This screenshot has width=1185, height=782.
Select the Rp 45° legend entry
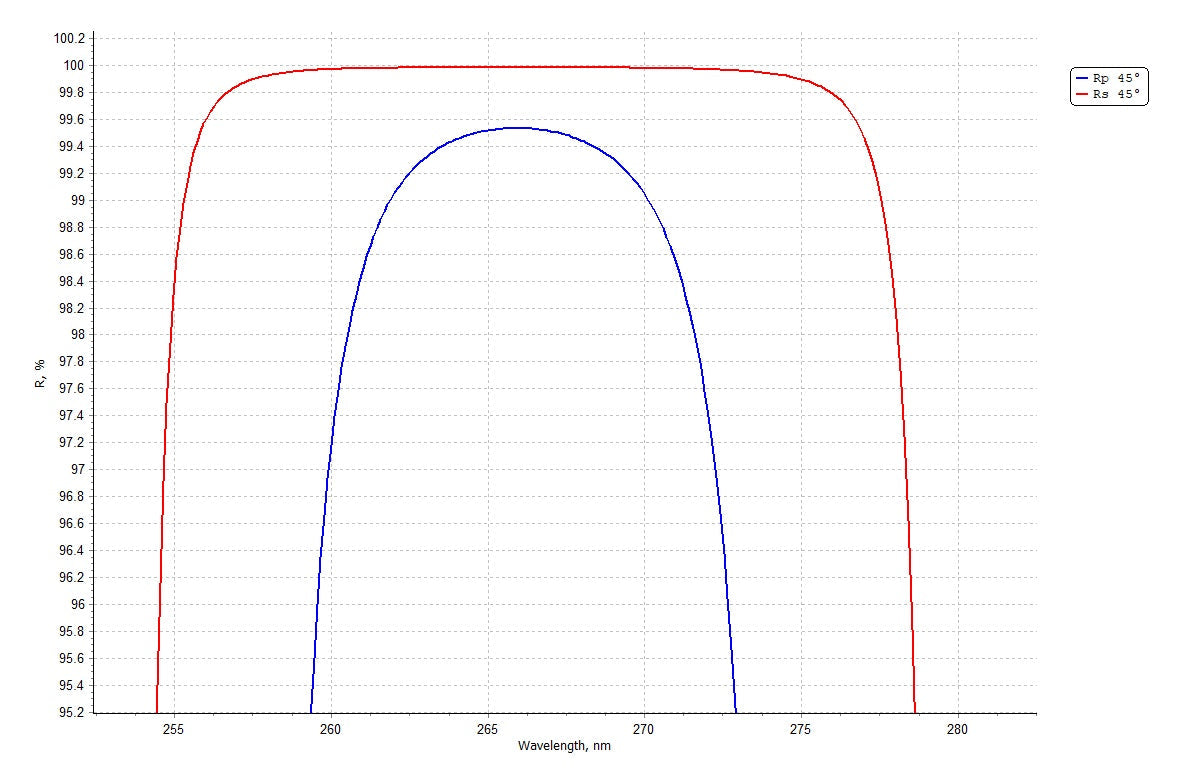[1109, 79]
